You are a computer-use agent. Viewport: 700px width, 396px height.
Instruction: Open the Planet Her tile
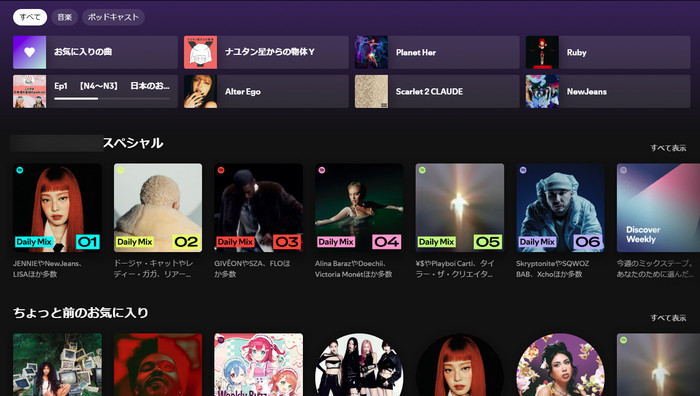tap(437, 52)
